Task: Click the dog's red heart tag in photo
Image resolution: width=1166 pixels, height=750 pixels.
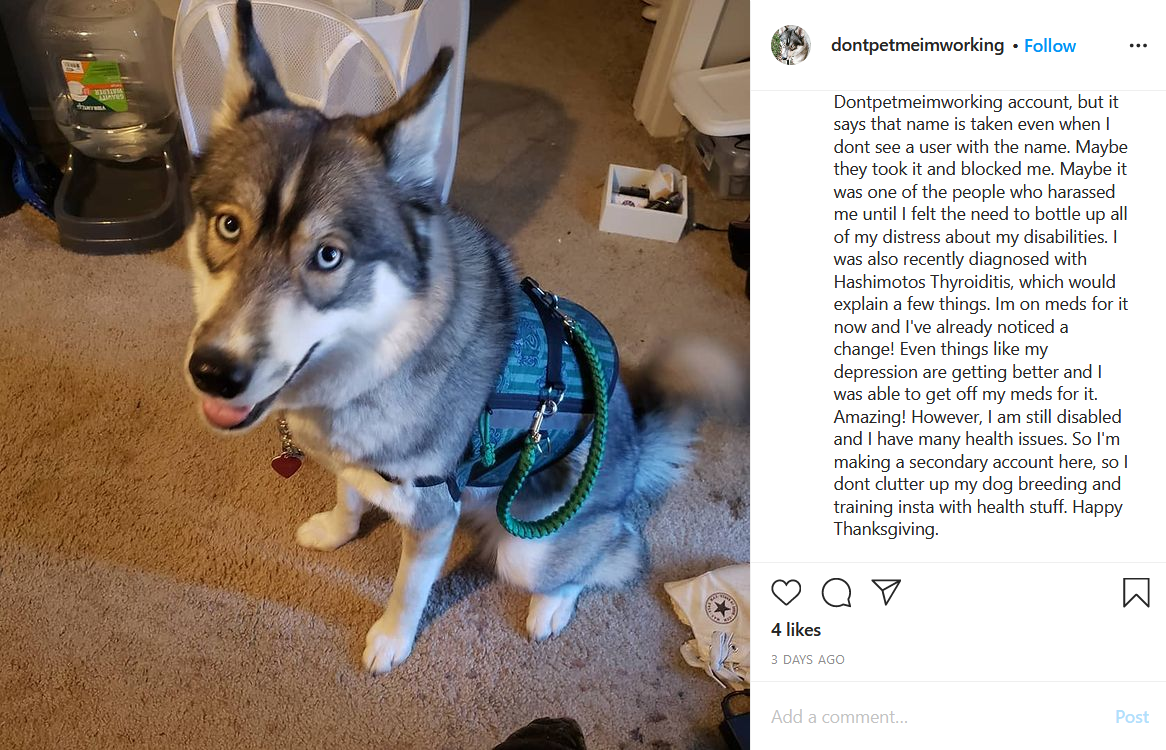Action: click(x=286, y=465)
